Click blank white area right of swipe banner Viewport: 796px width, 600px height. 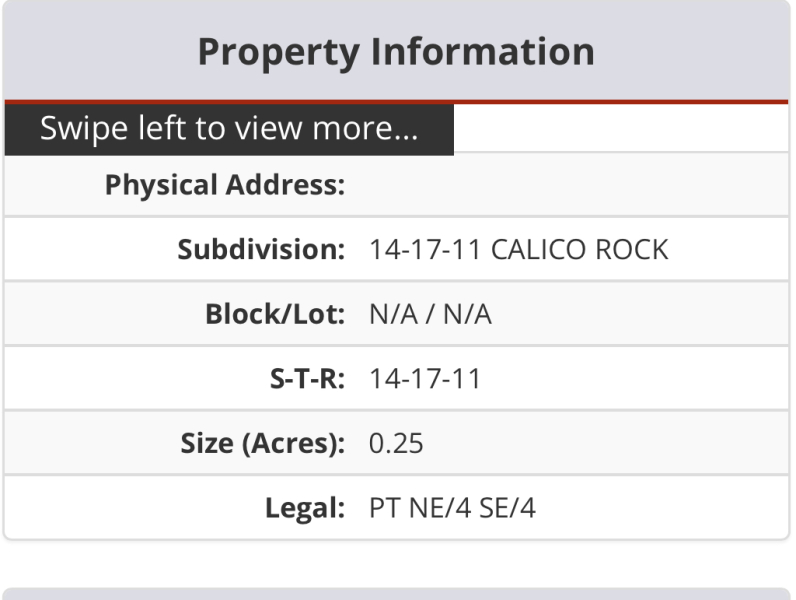click(620, 130)
